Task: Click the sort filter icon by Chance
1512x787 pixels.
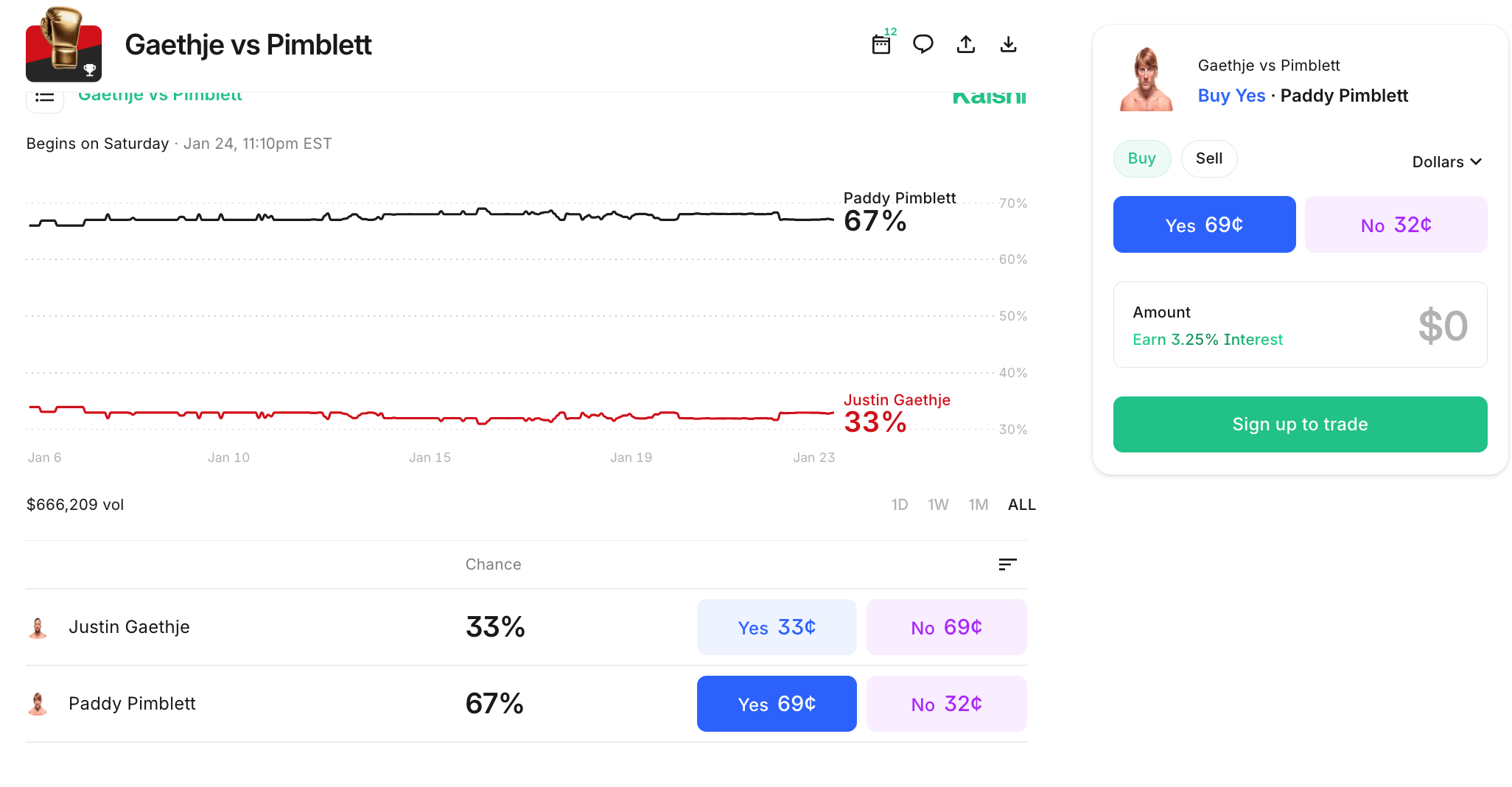Action: [1007, 564]
